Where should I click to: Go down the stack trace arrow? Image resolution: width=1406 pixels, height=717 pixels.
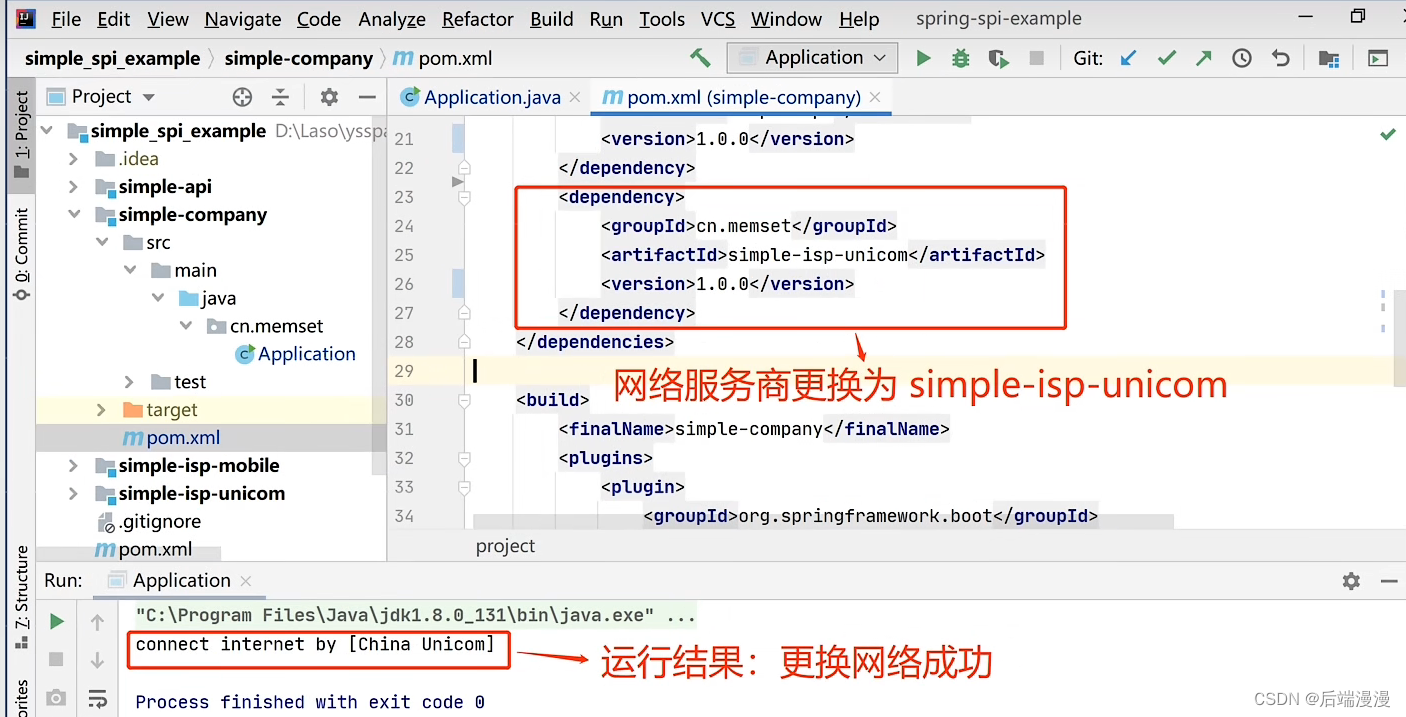[x=97, y=660]
